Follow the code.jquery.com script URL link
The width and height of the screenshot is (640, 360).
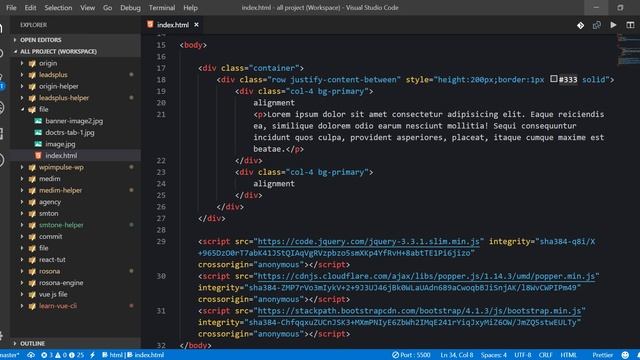click(369, 242)
